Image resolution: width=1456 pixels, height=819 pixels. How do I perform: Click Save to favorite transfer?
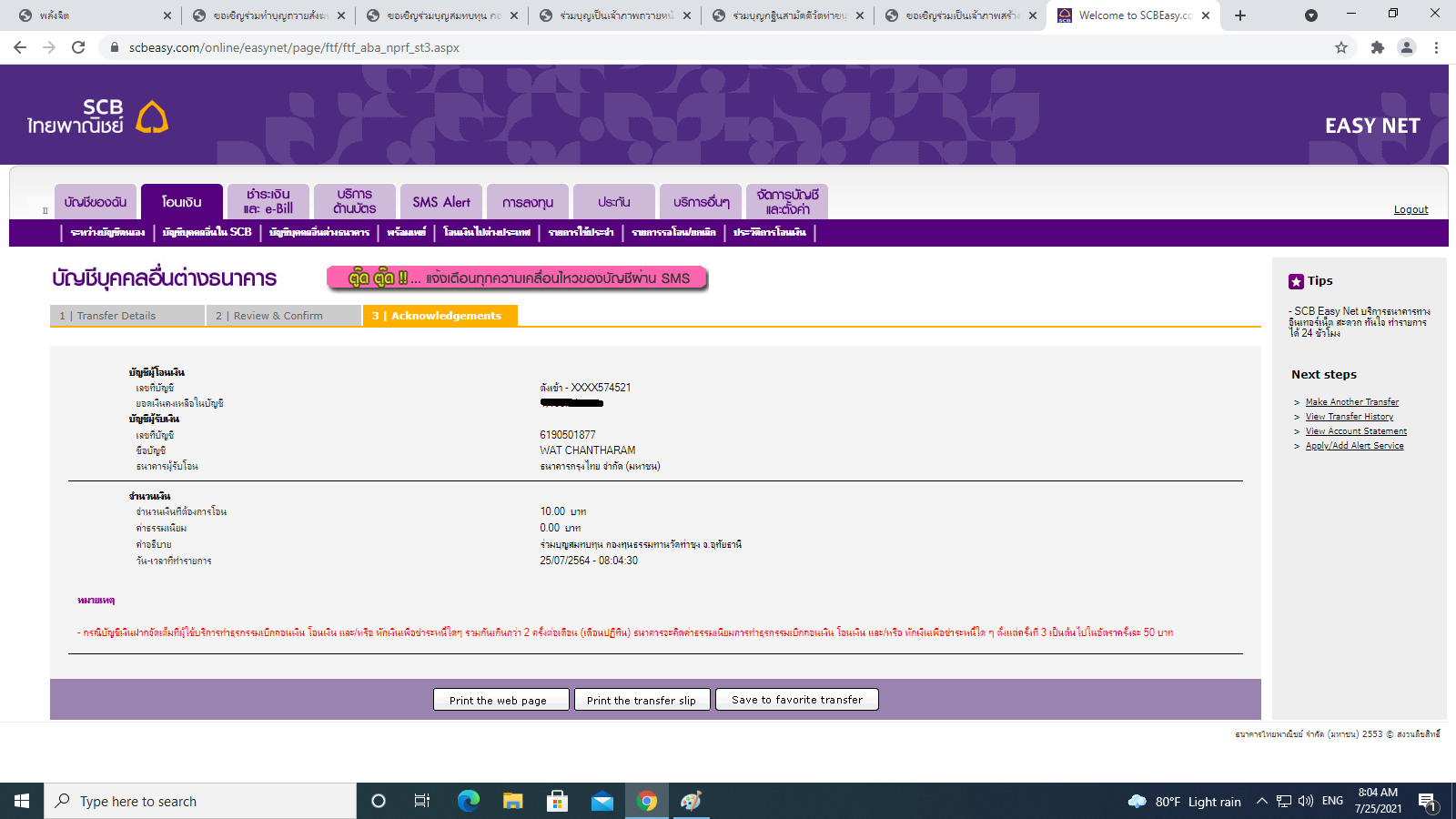pyautogui.click(x=796, y=700)
